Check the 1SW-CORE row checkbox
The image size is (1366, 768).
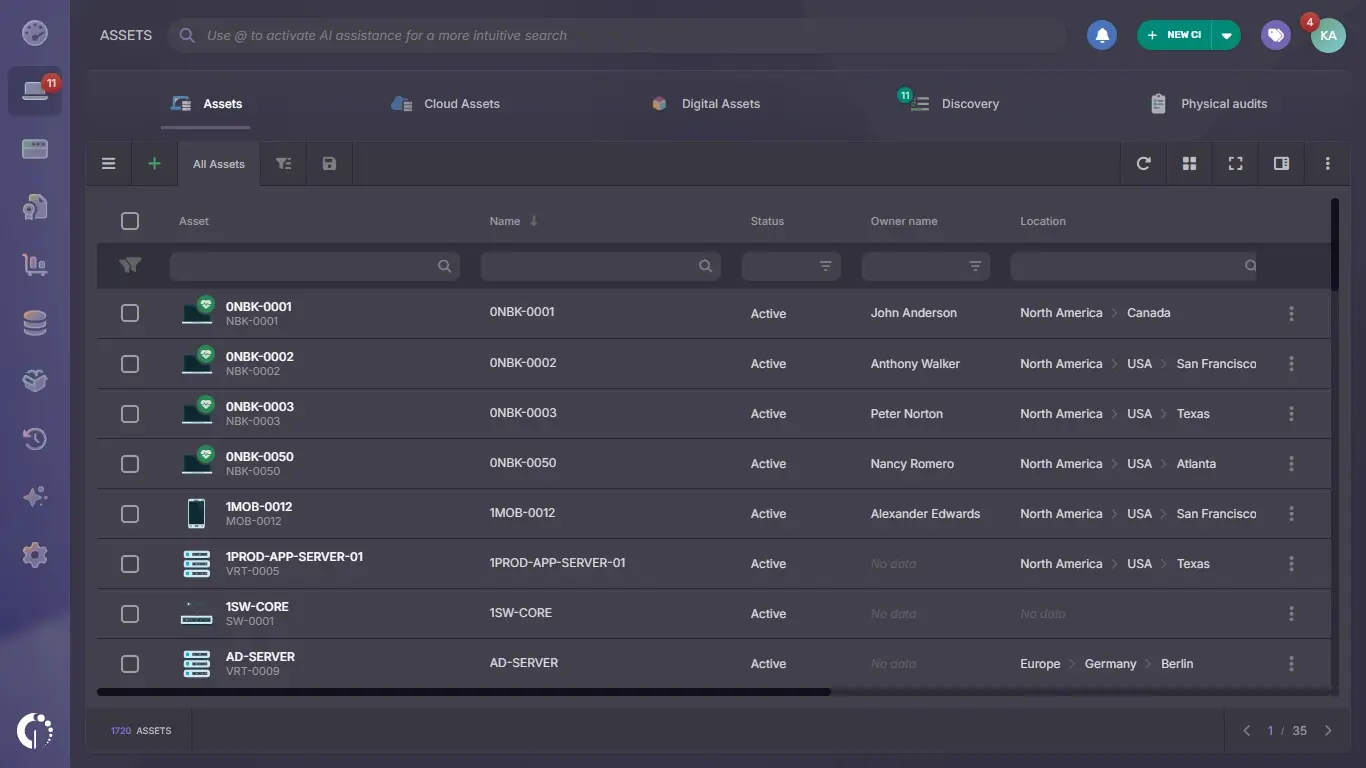[x=130, y=613]
